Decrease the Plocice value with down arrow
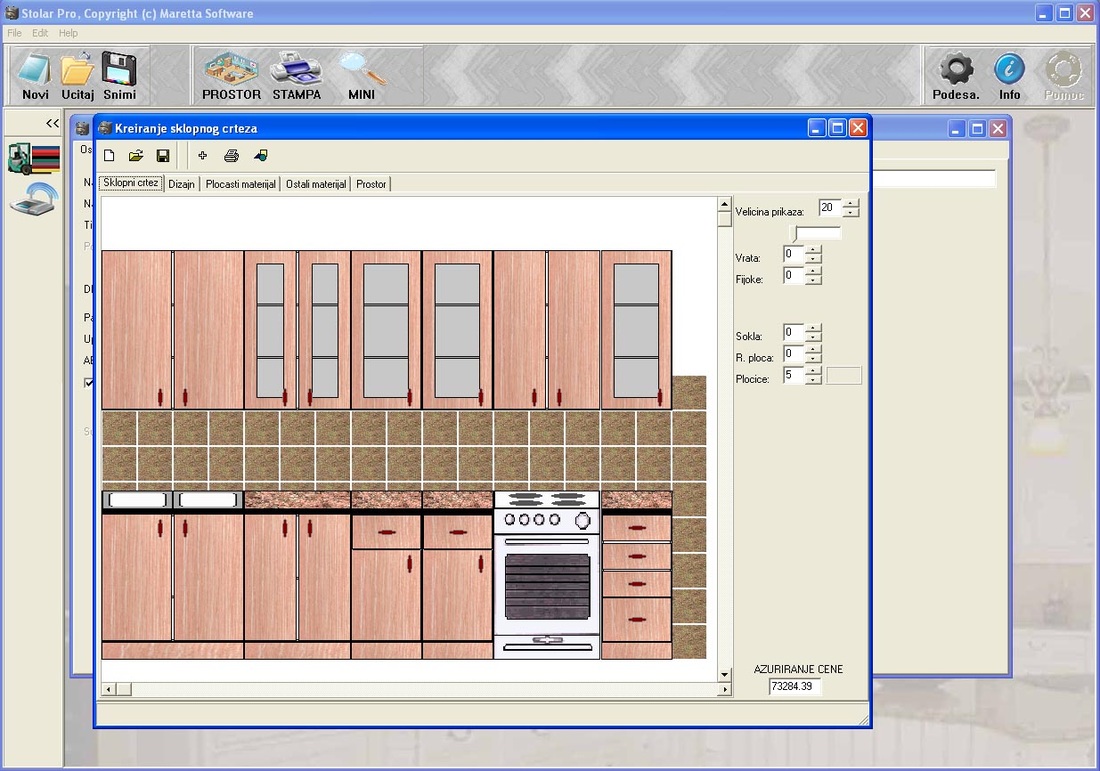This screenshot has width=1100, height=771. click(814, 380)
